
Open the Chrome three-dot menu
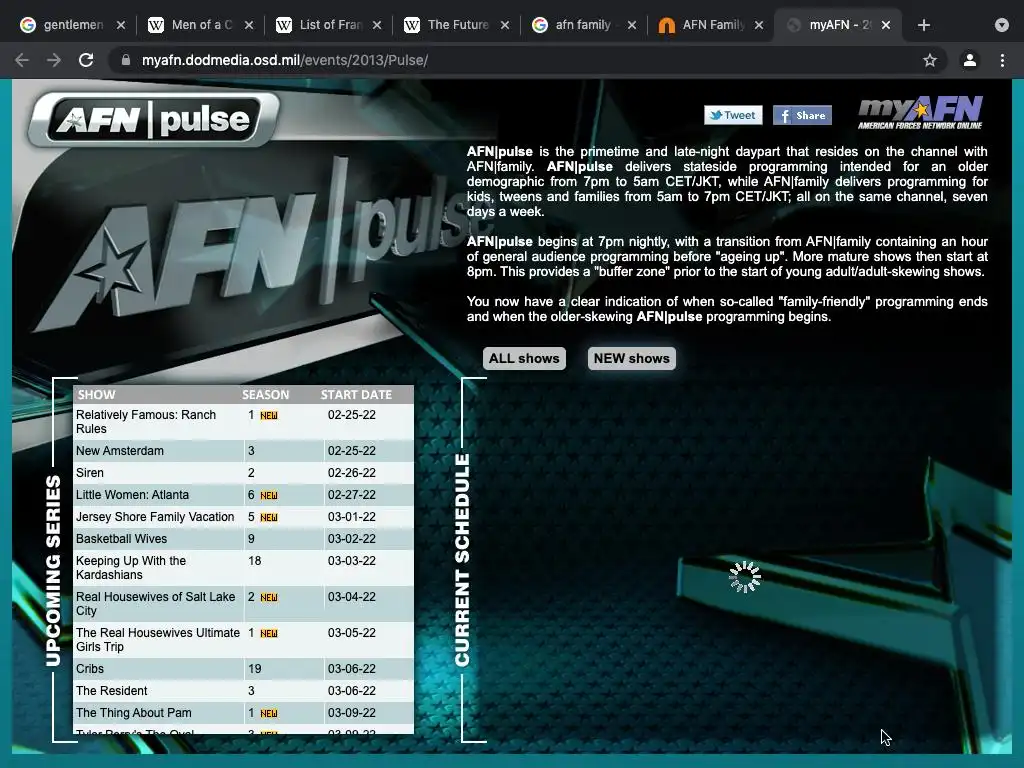pos(1002,60)
